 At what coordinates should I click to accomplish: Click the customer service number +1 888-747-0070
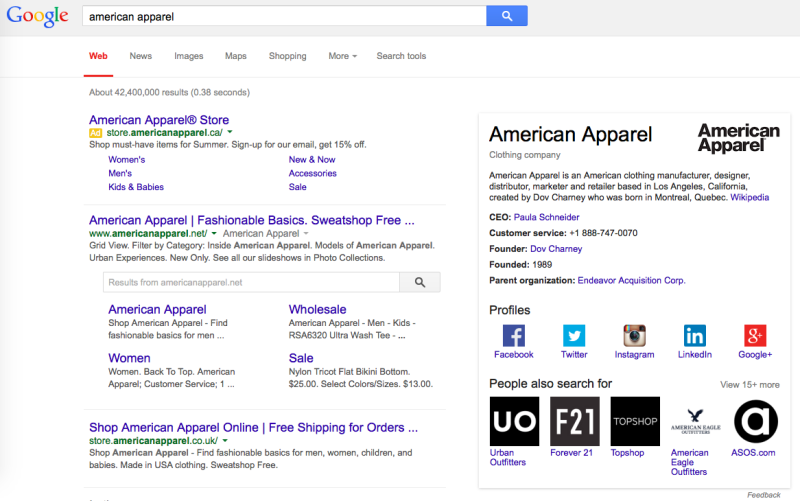pyautogui.click(x=604, y=233)
